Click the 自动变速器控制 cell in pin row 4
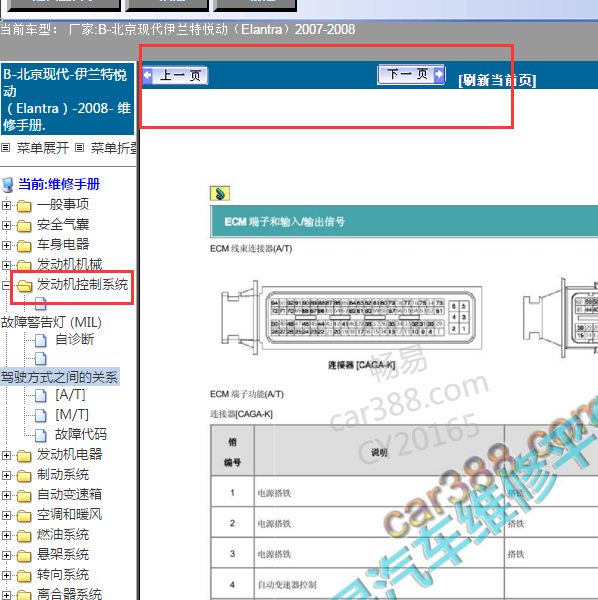Screen dimensions: 598x600 point(379,584)
